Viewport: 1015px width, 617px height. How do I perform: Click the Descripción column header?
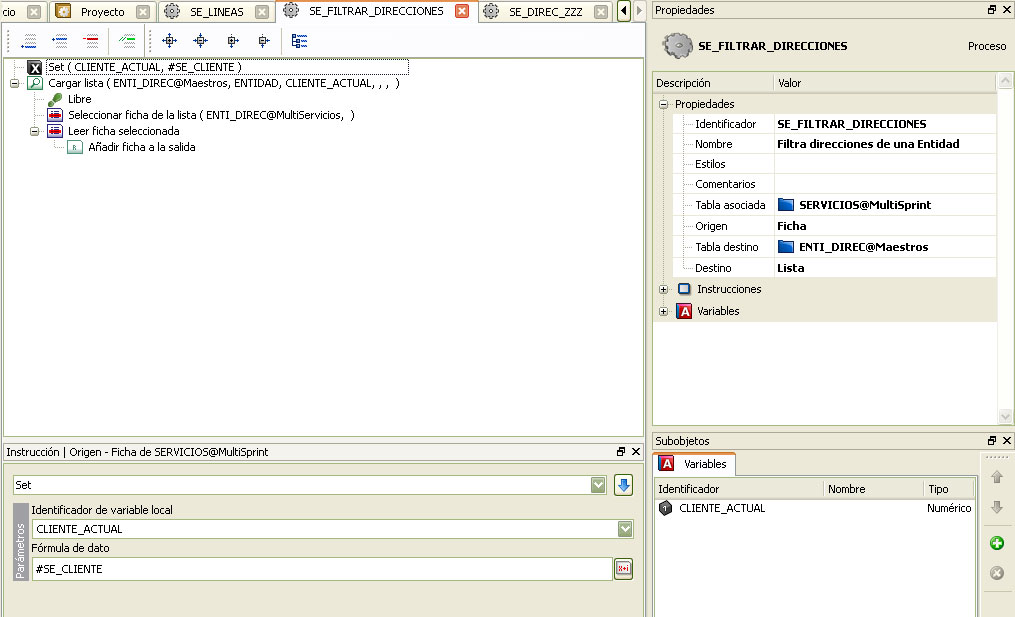713,83
